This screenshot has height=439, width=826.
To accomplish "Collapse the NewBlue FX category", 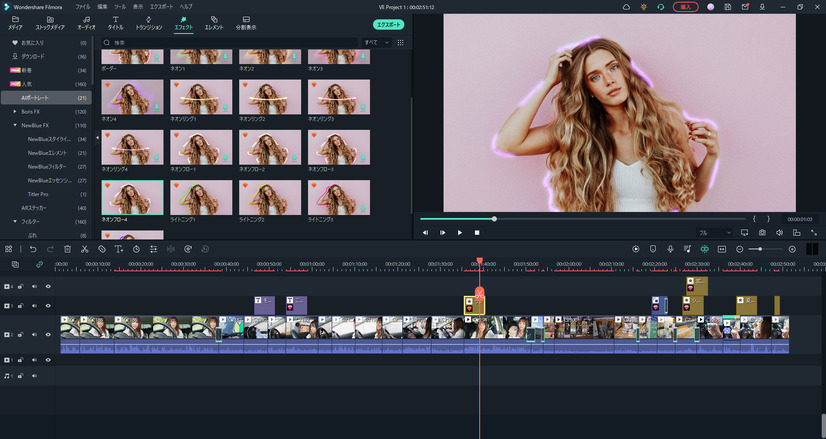I will pos(15,125).
